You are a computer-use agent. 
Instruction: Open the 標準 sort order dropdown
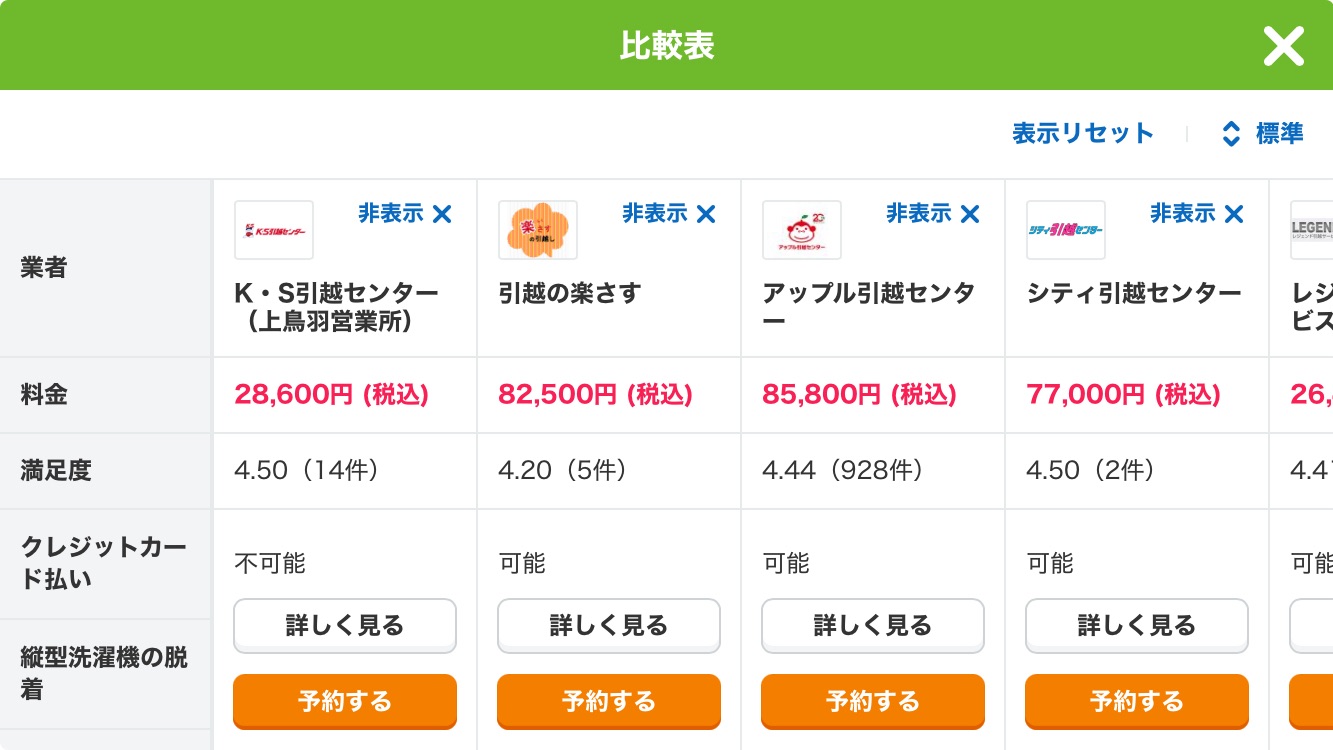point(1263,134)
